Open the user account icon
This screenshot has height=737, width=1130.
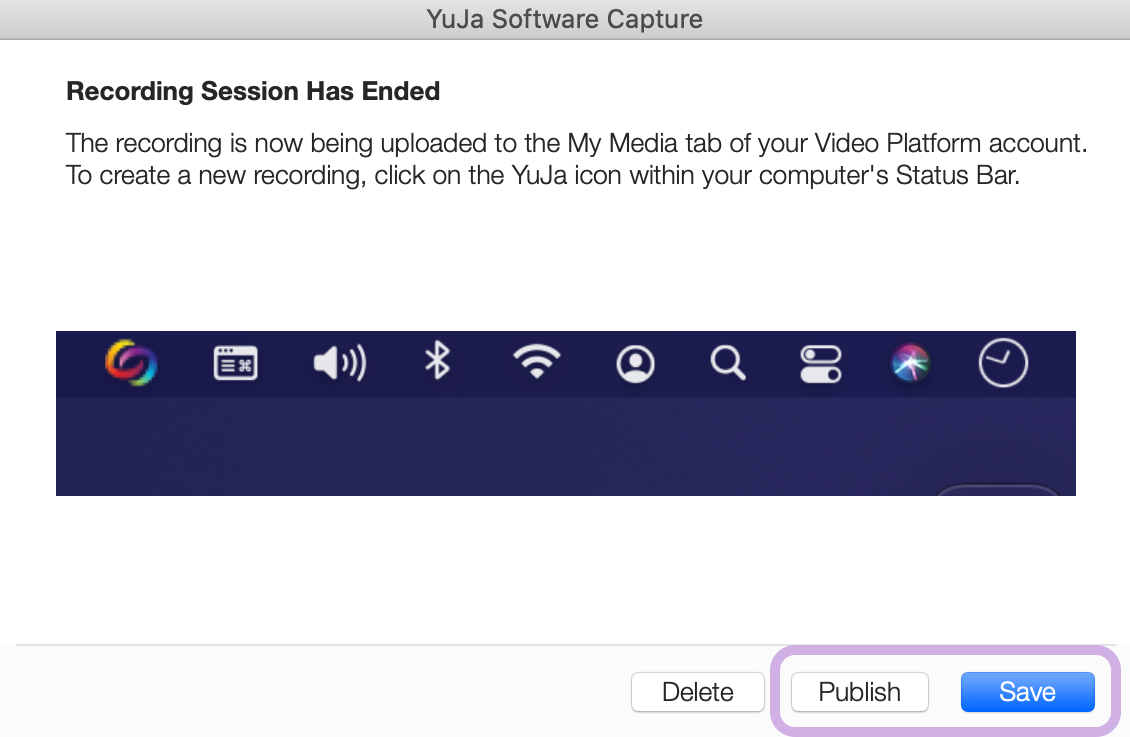635,363
